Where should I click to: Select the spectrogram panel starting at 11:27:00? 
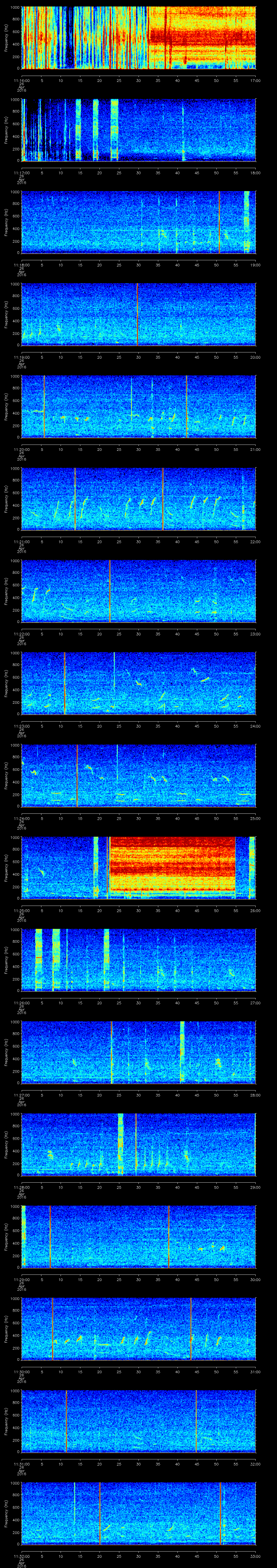[138, 1052]
